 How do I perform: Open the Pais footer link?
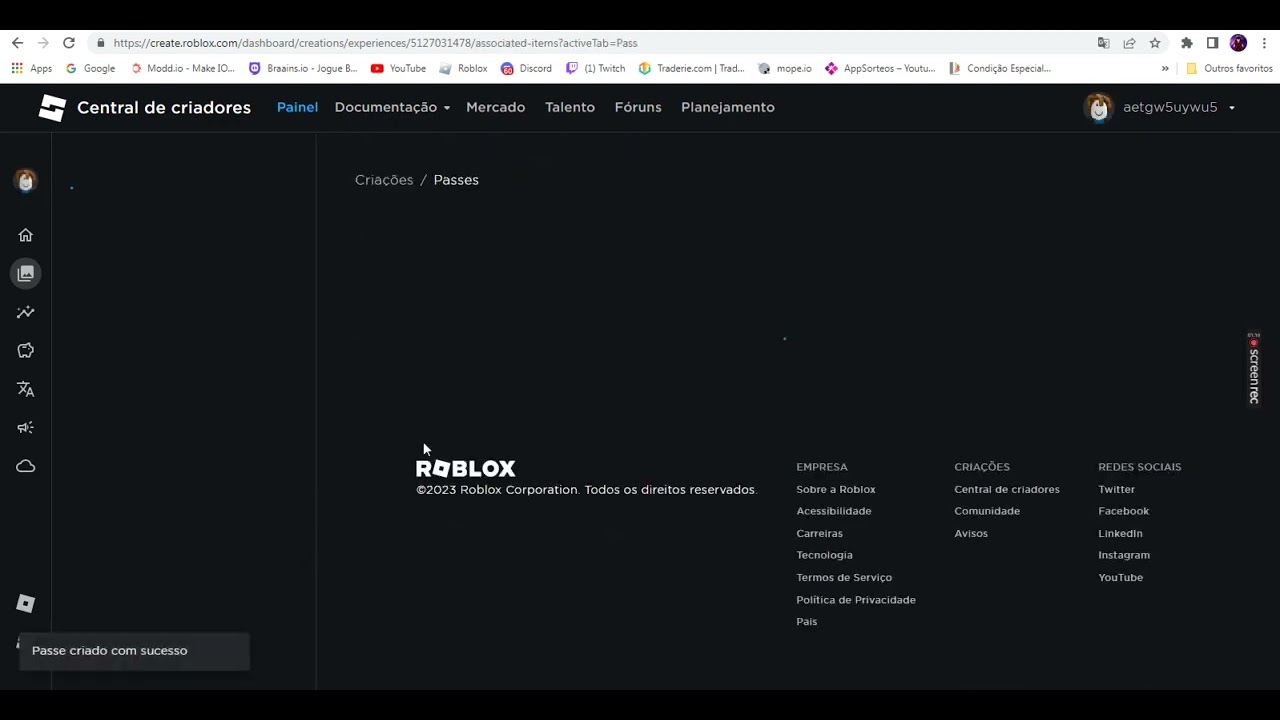pos(807,622)
